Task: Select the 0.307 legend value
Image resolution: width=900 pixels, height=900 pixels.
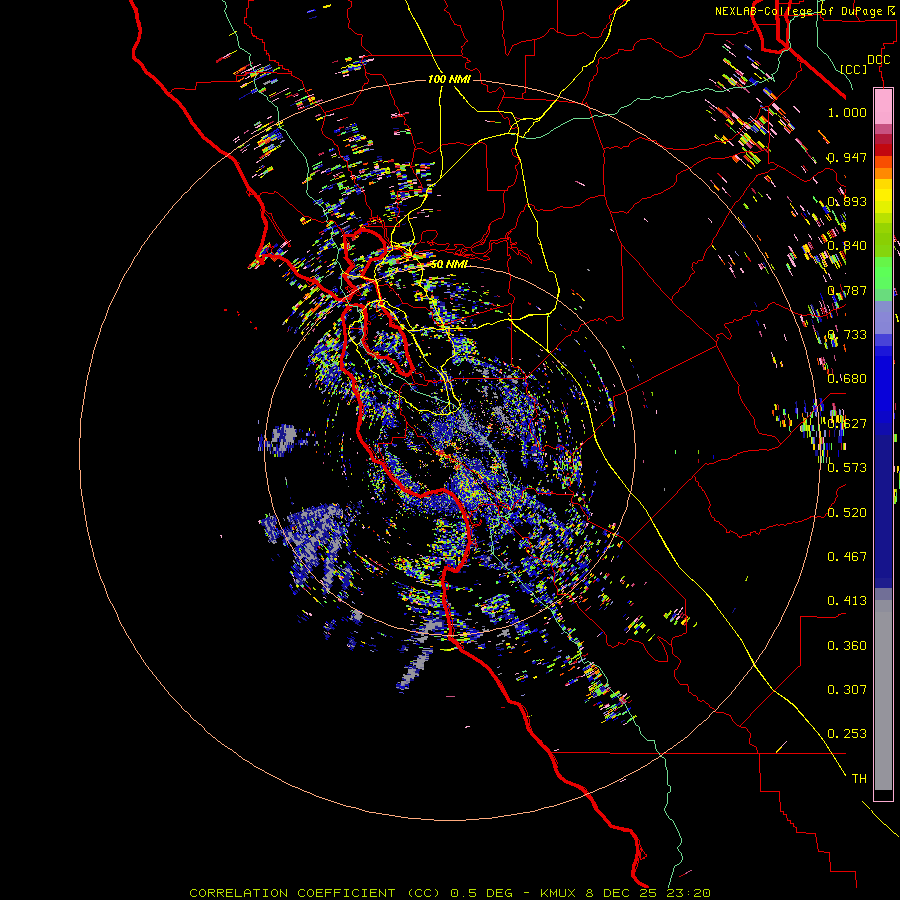Action: coord(847,690)
